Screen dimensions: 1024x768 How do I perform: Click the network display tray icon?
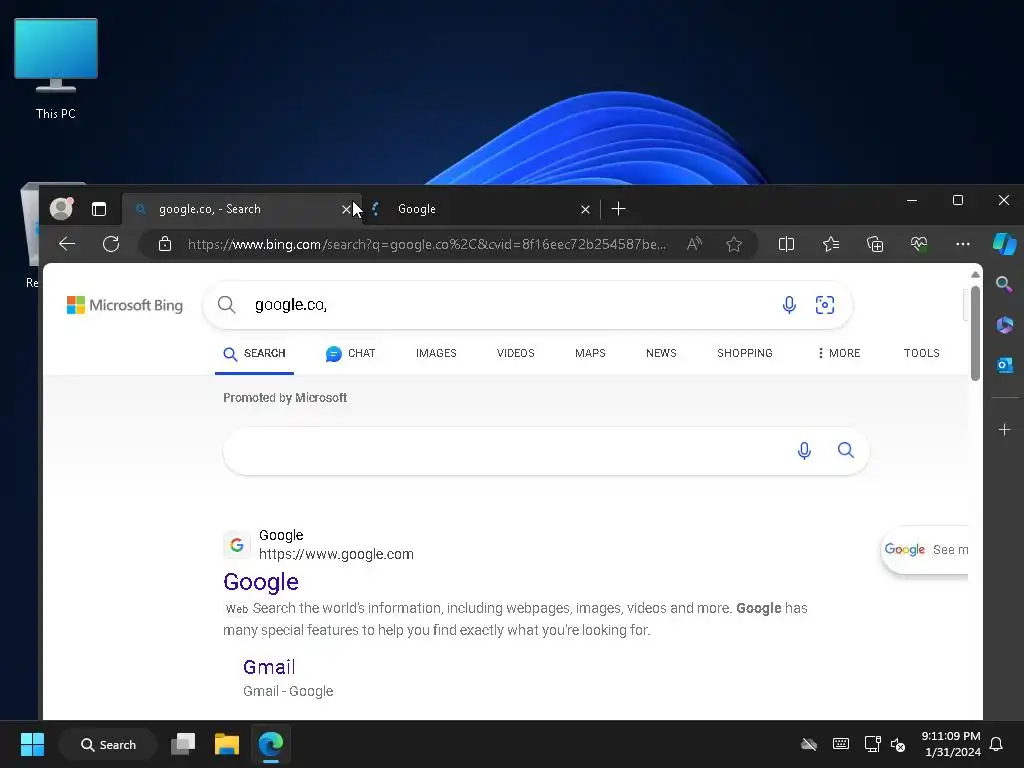[x=872, y=744]
